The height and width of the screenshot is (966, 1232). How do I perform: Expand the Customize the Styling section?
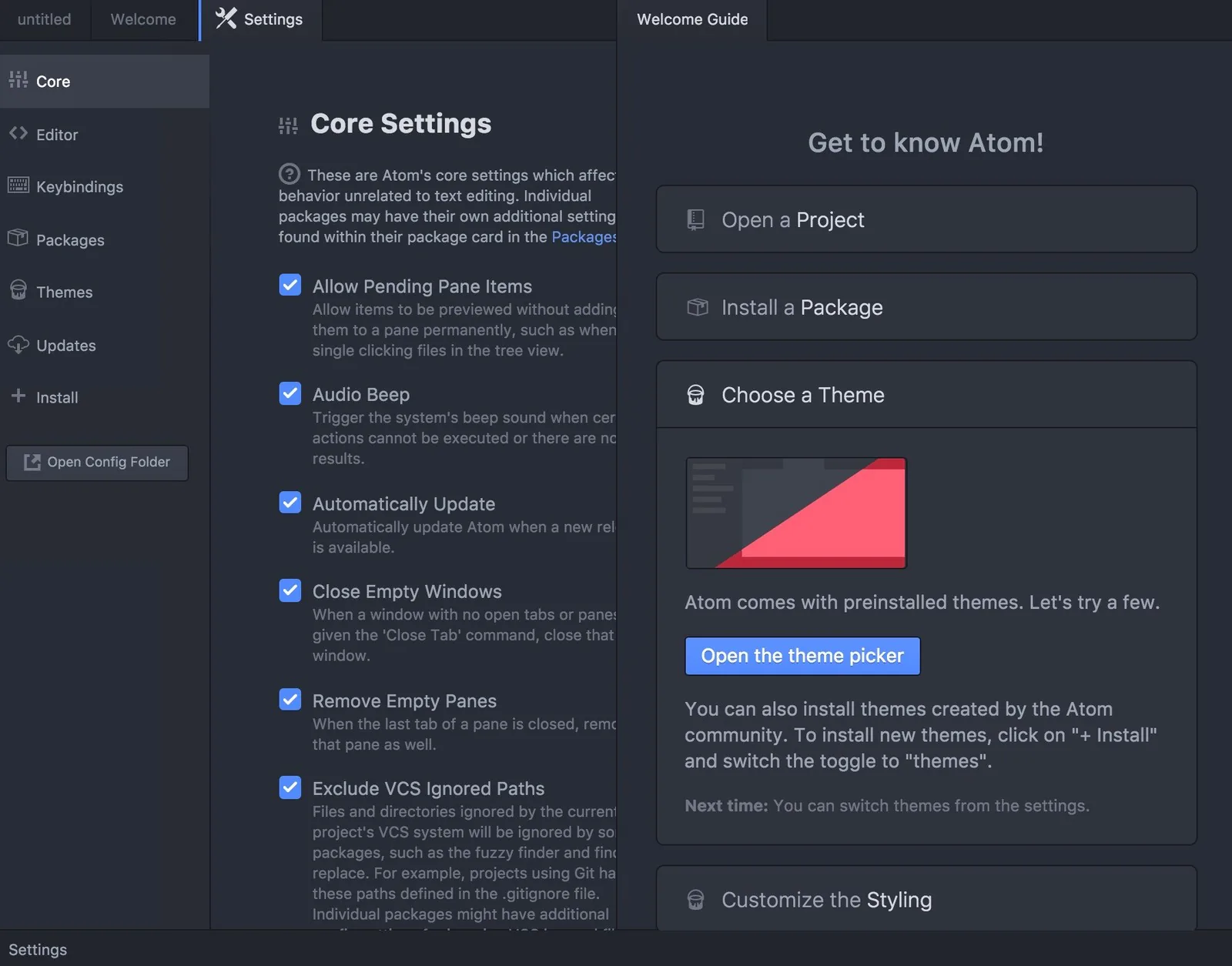tap(926, 899)
